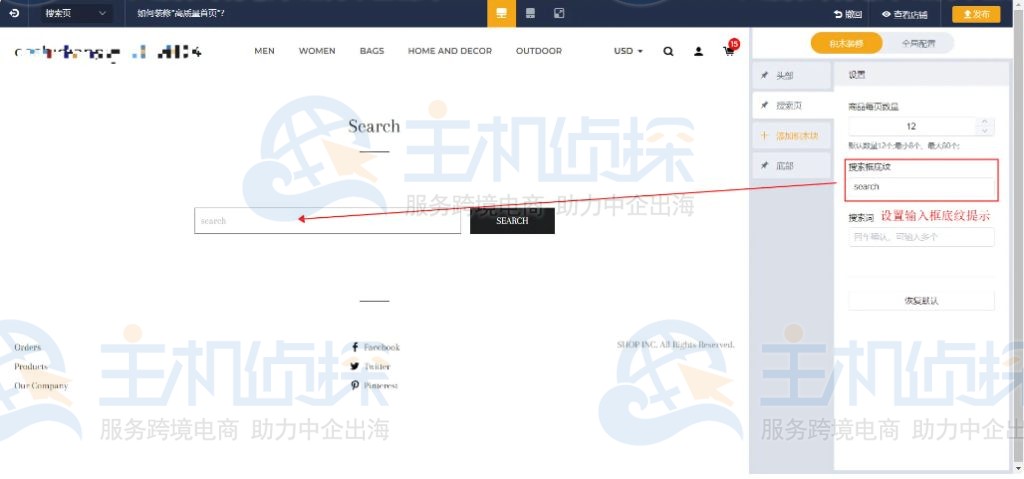Click the search text input on page

[x=327, y=221]
